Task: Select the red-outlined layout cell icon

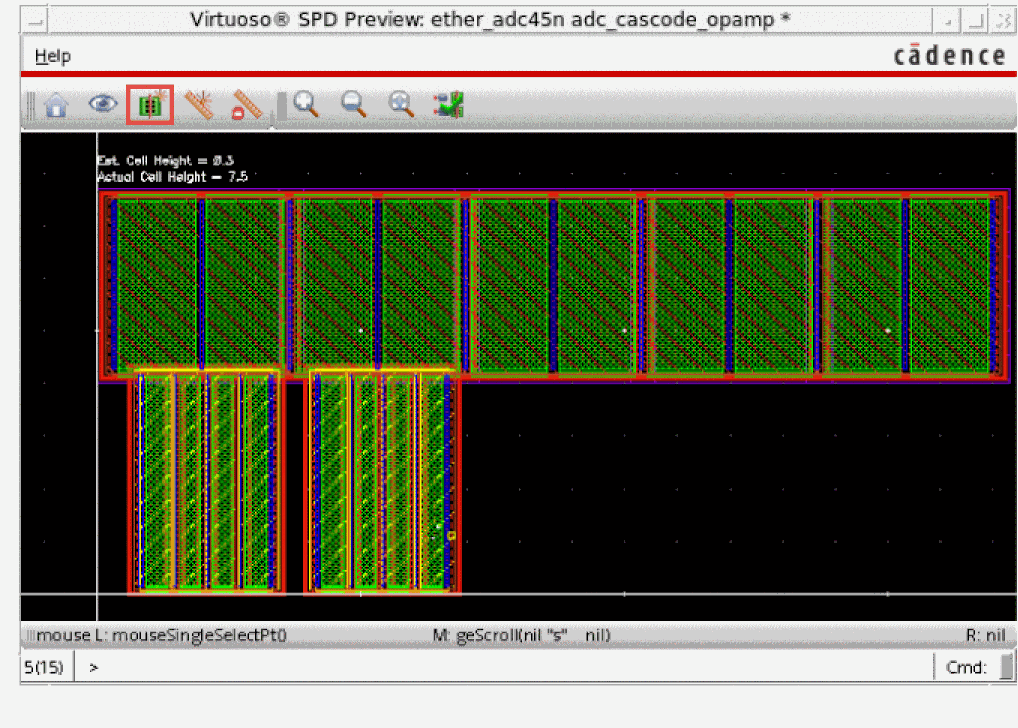Action: click(150, 105)
